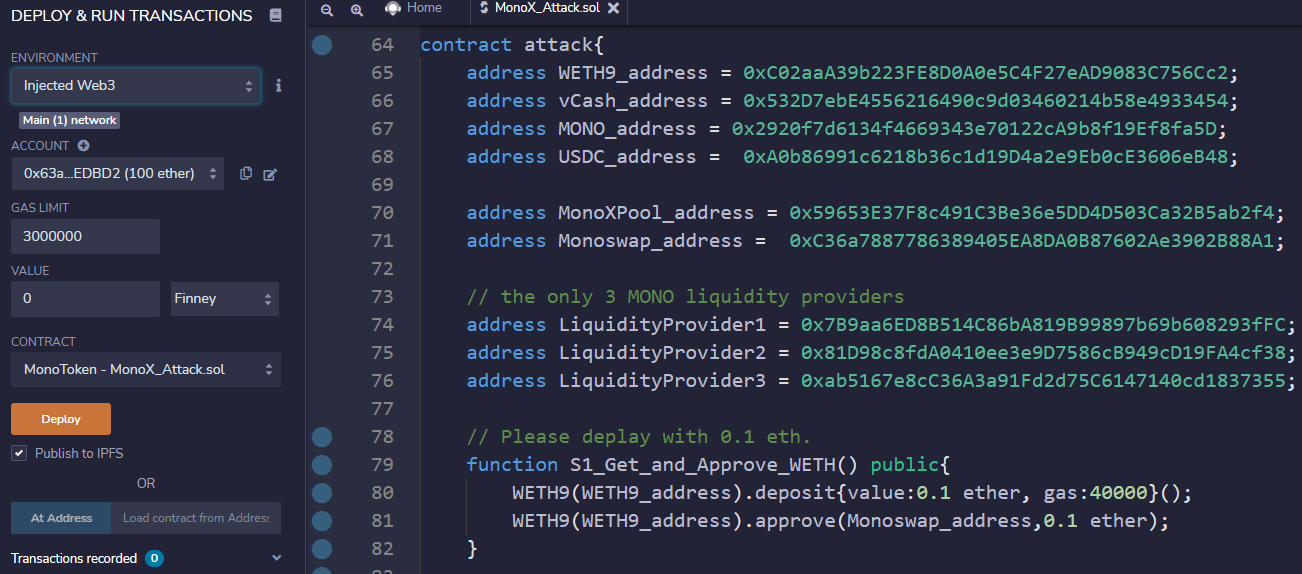Click the USDC_address declaration line
Screen dimensions: 1302x574
852,157
